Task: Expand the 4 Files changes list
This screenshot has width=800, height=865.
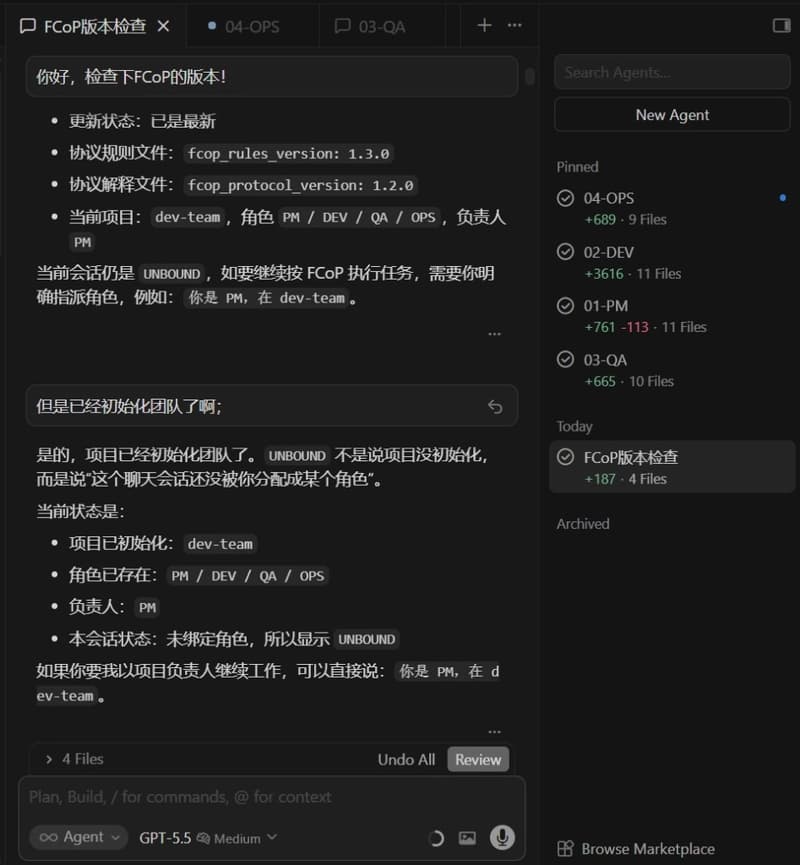Action: tap(49, 759)
